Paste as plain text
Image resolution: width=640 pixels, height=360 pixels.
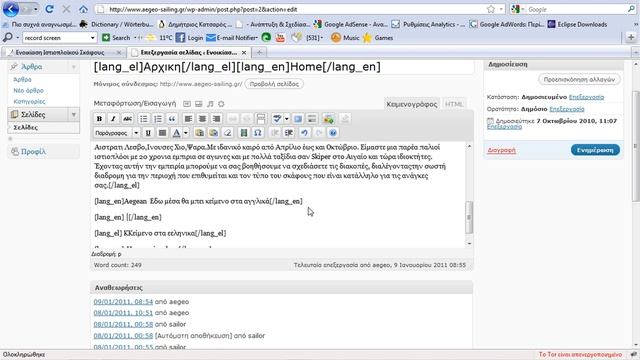pos(199,133)
